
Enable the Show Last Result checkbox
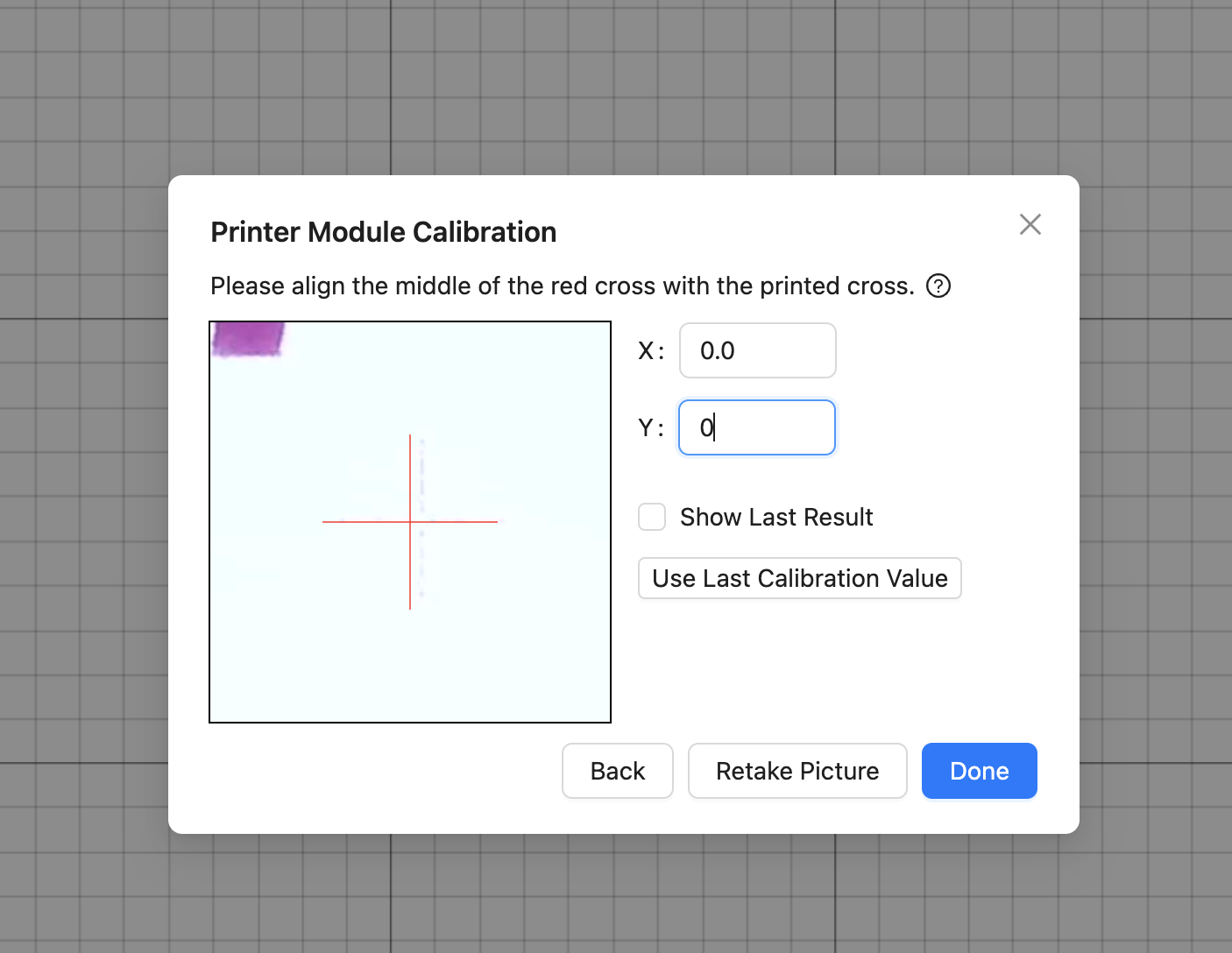pyautogui.click(x=652, y=517)
